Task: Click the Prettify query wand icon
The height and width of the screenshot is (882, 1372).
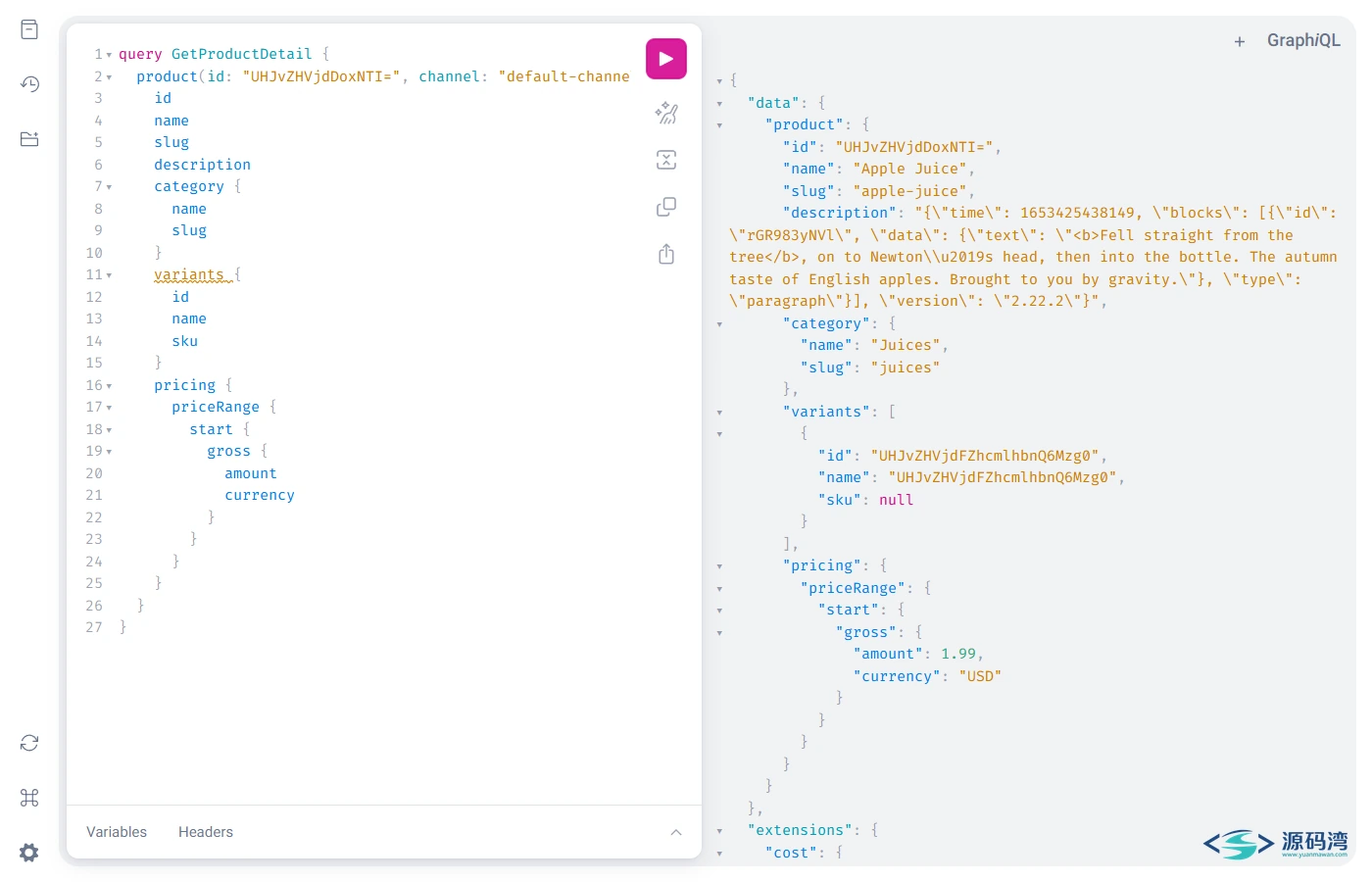Action: point(666,113)
